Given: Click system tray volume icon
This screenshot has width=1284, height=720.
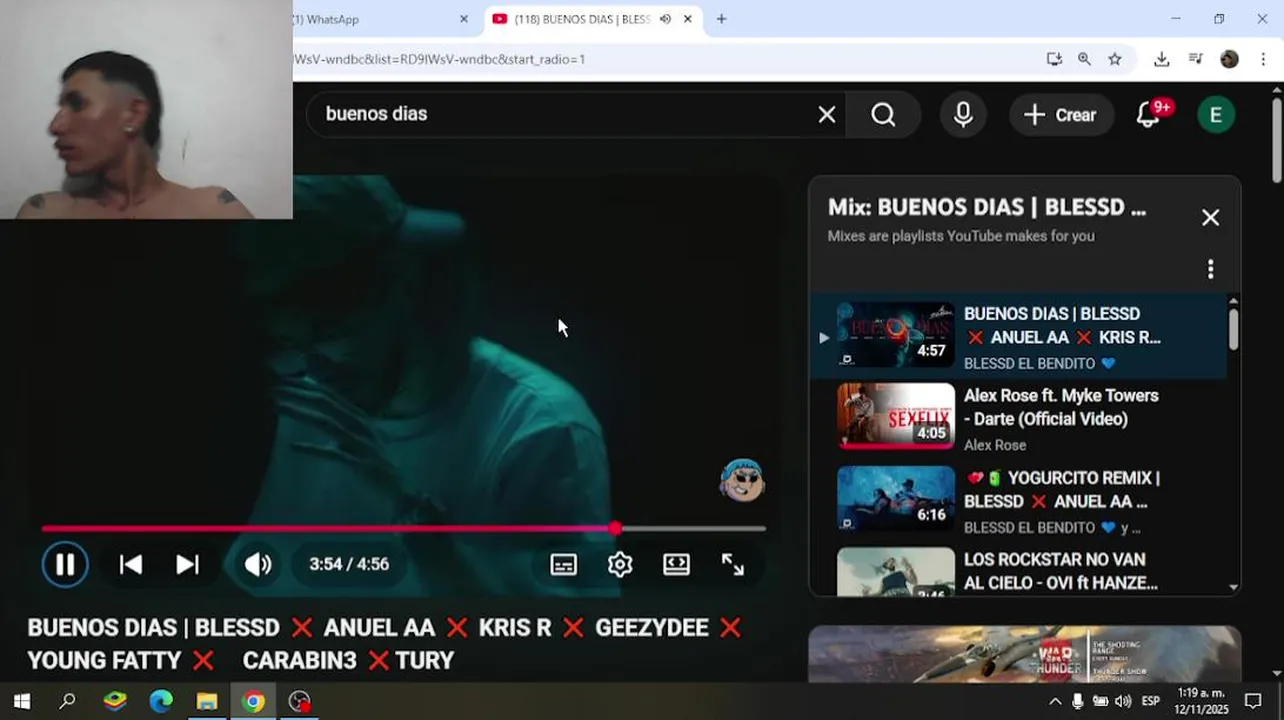Looking at the screenshot, I should click(x=1123, y=701).
